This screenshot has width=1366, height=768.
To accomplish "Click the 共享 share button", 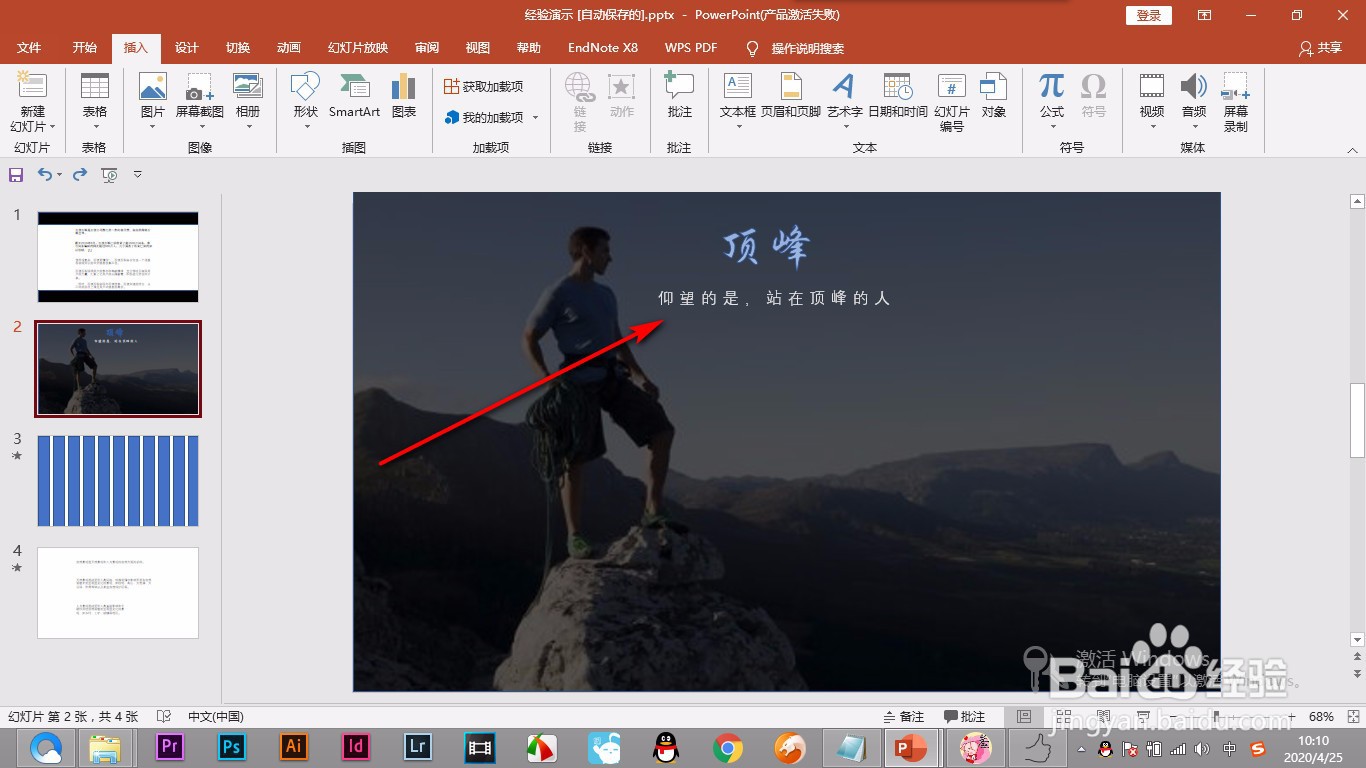I will click(1321, 48).
